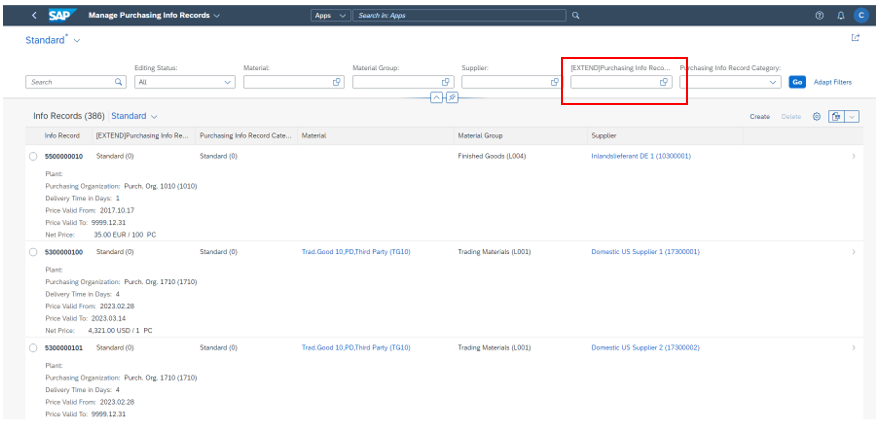This screenshot has width=876, height=421.
Task: Click info record number 5300000100
Action: 64,252
